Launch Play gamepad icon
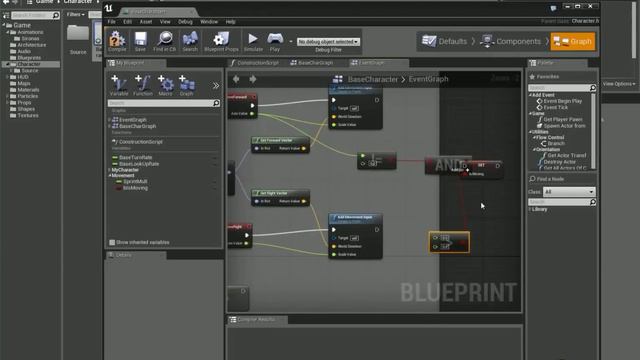 pos(275,41)
